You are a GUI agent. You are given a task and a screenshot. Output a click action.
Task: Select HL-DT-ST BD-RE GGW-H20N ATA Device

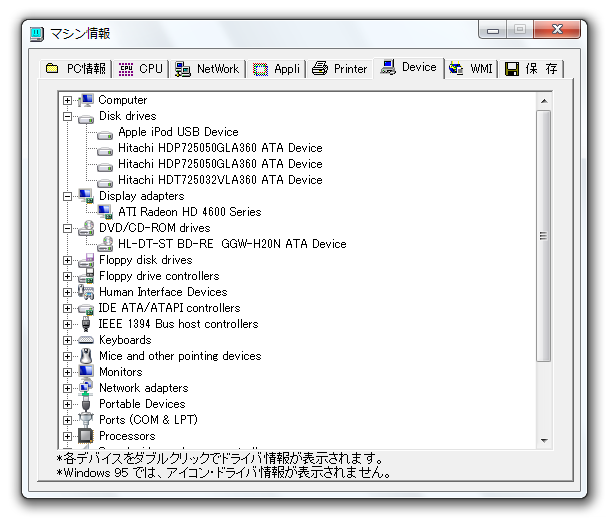point(232,244)
